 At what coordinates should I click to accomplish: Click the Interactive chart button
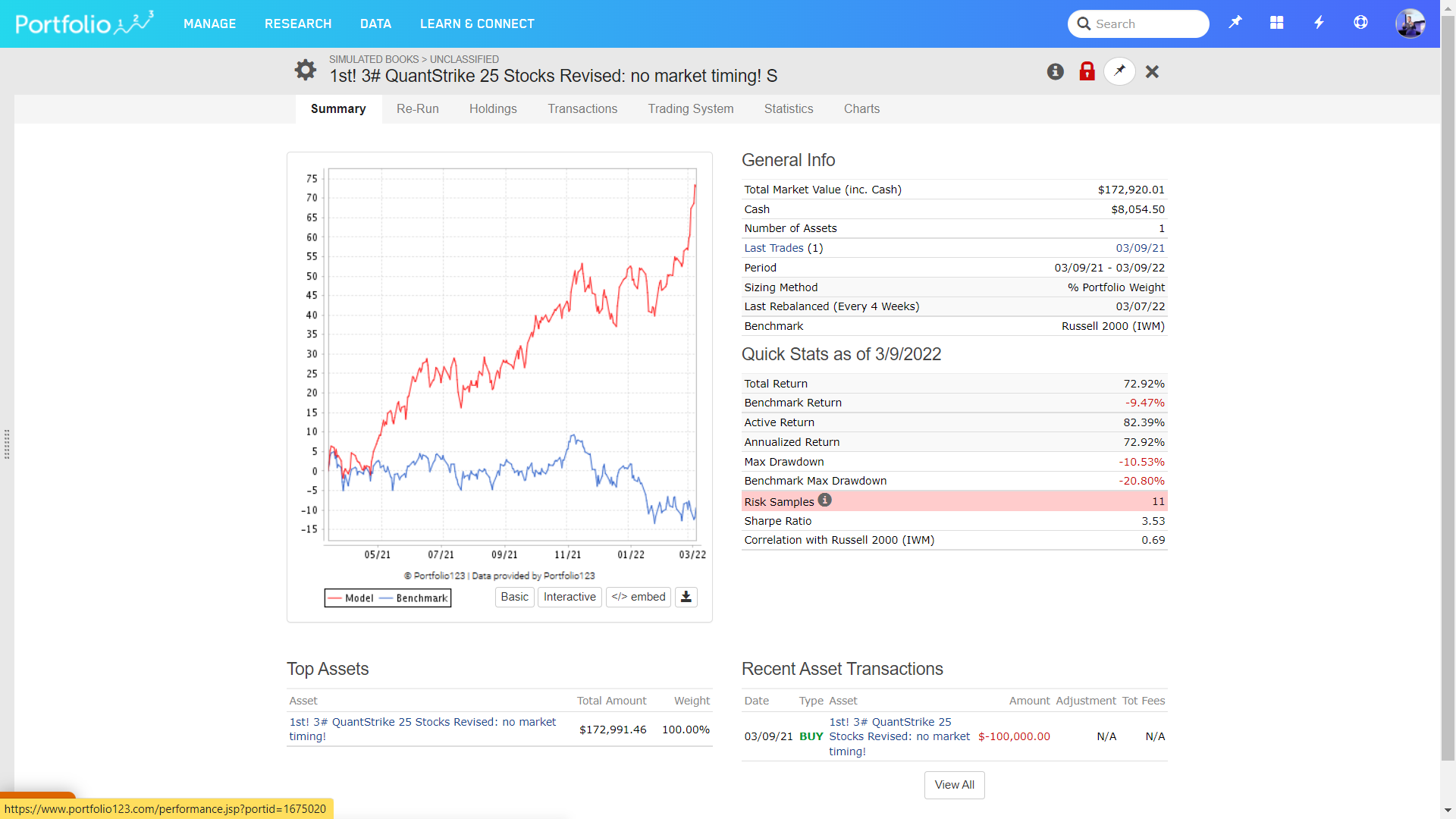coord(570,597)
